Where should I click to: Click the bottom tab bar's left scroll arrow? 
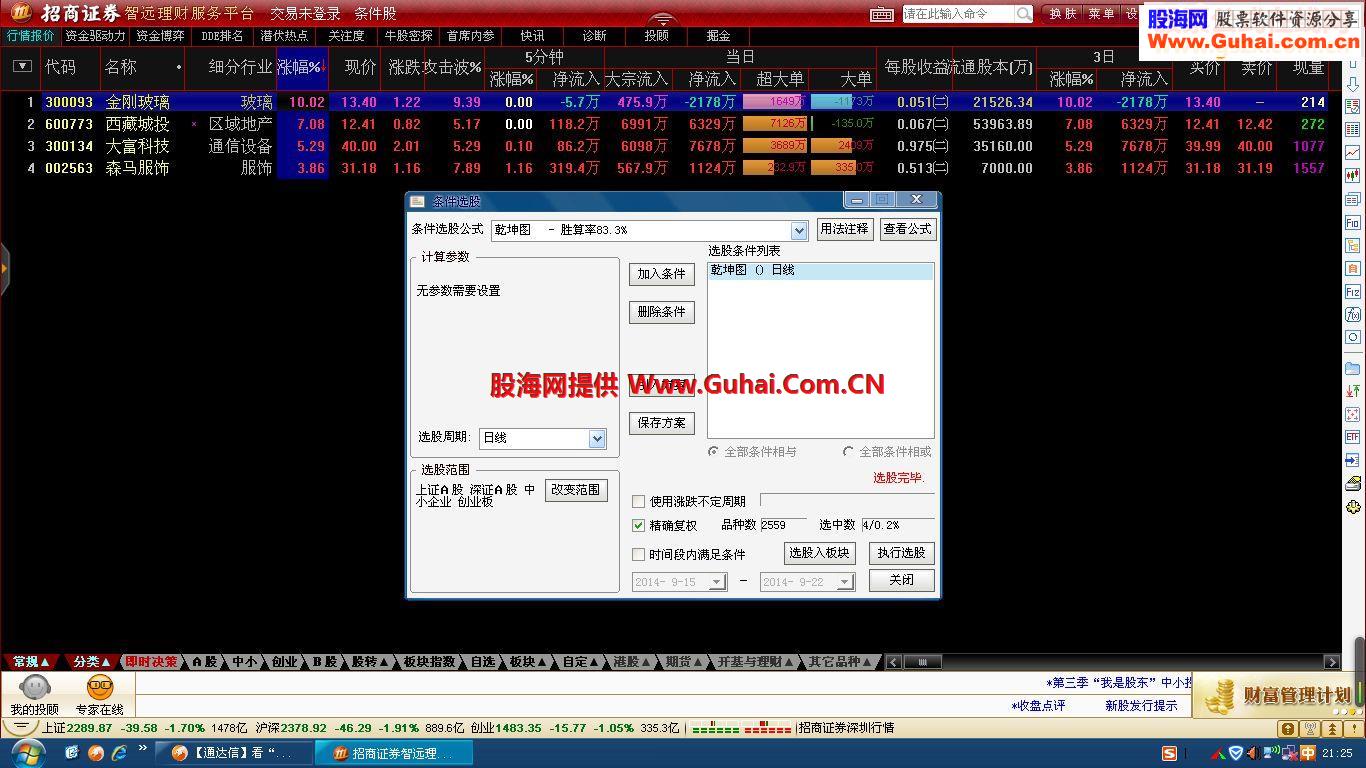click(894, 662)
